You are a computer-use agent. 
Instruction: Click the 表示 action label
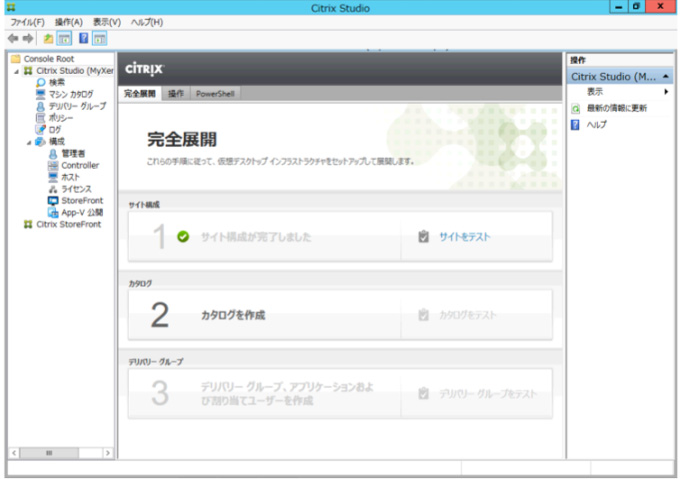coord(595,91)
